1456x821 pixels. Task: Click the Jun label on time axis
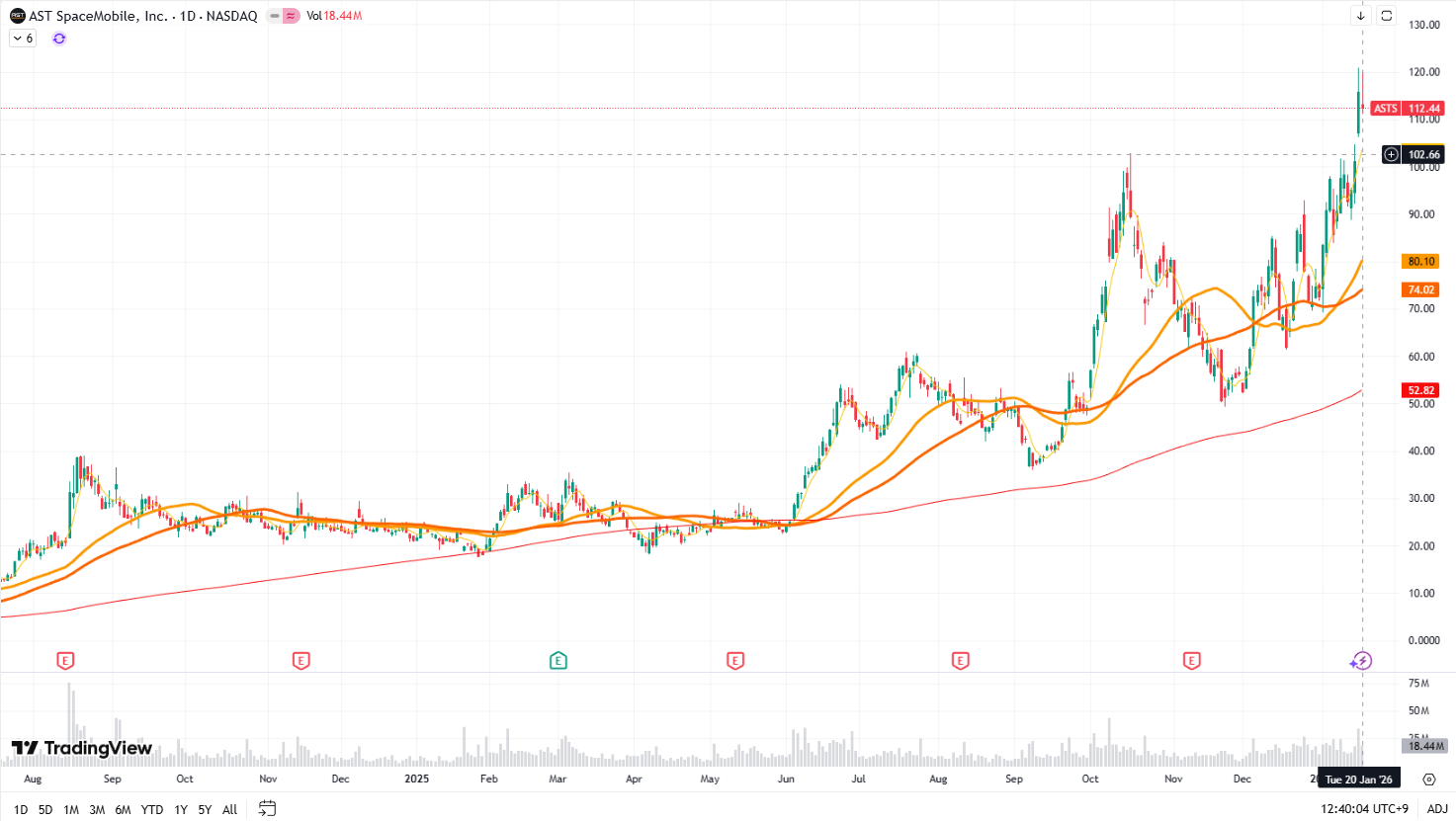786,780
